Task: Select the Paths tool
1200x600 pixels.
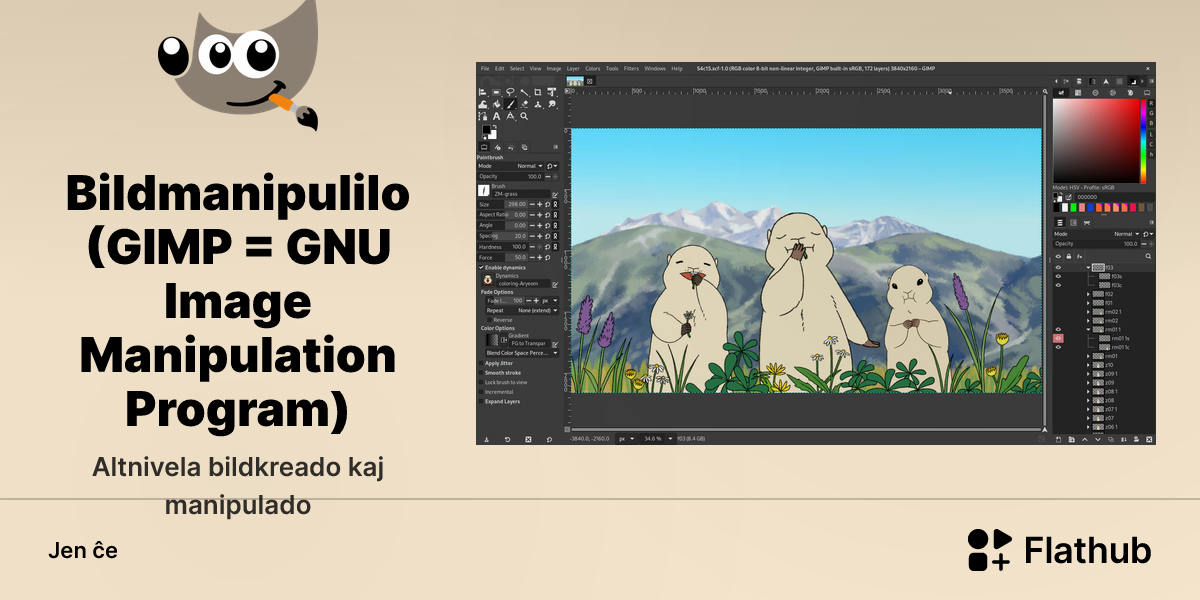Action: (483, 116)
